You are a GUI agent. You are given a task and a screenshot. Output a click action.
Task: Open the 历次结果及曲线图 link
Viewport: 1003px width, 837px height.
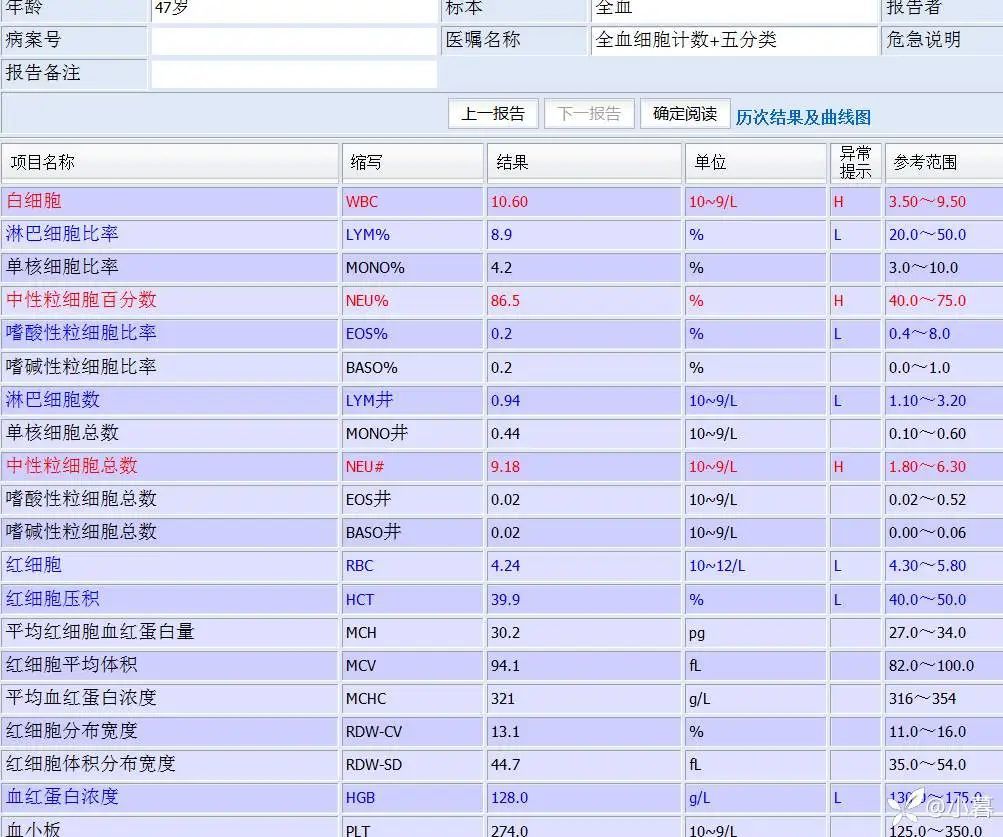click(x=803, y=117)
